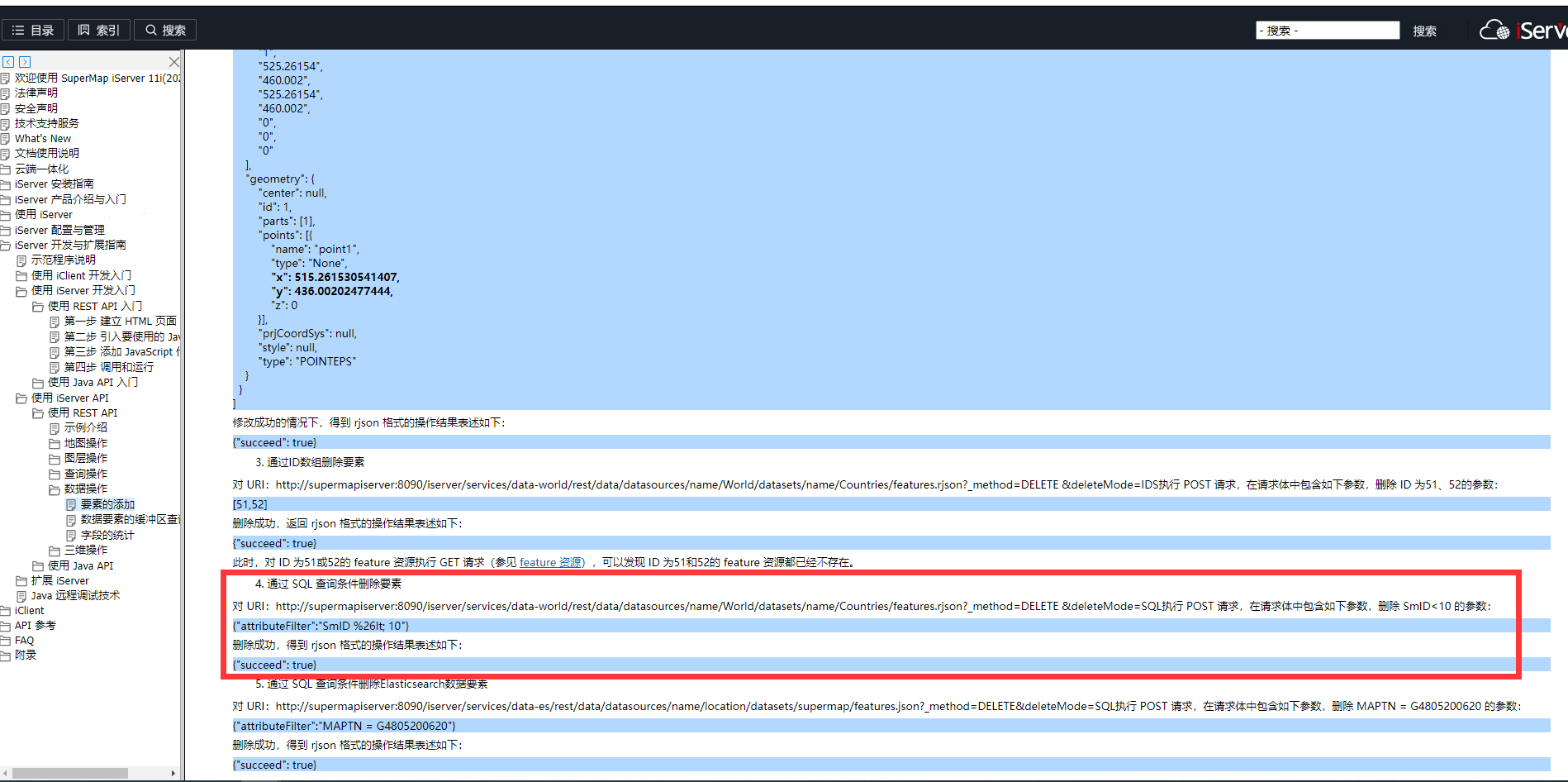Expand the 图层操作 folder
Image resolution: width=1568 pixels, height=782 pixels.
pyautogui.click(x=55, y=459)
